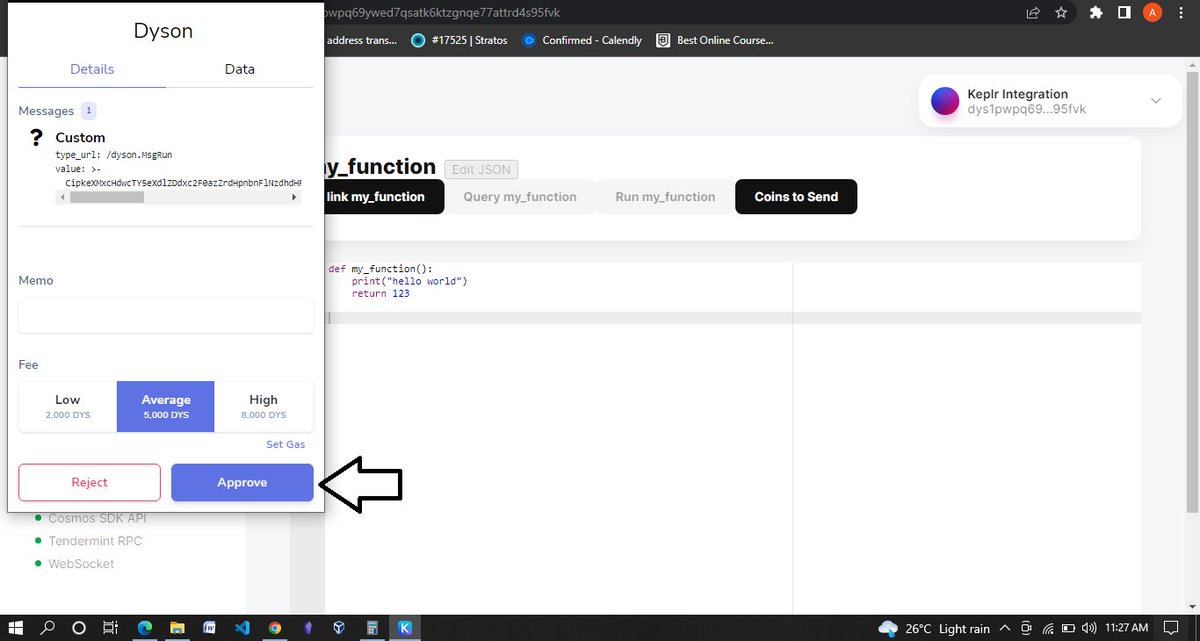Click the Coins to Send button
Image resolution: width=1200 pixels, height=641 pixels.
click(796, 197)
